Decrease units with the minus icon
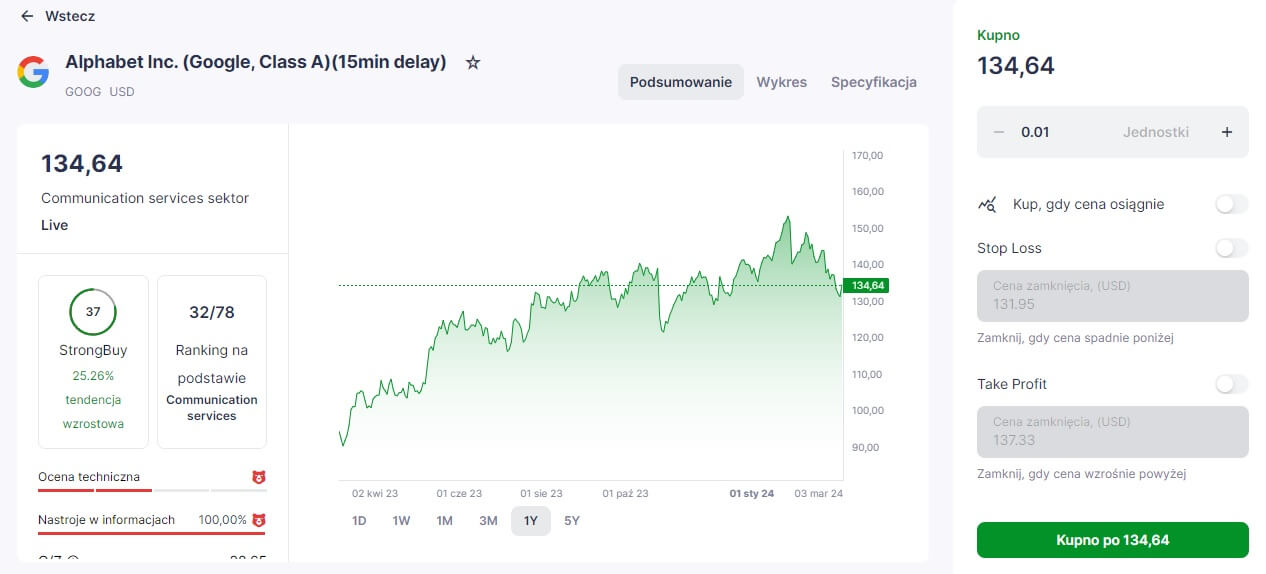The height and width of the screenshot is (574, 1266). [998, 132]
